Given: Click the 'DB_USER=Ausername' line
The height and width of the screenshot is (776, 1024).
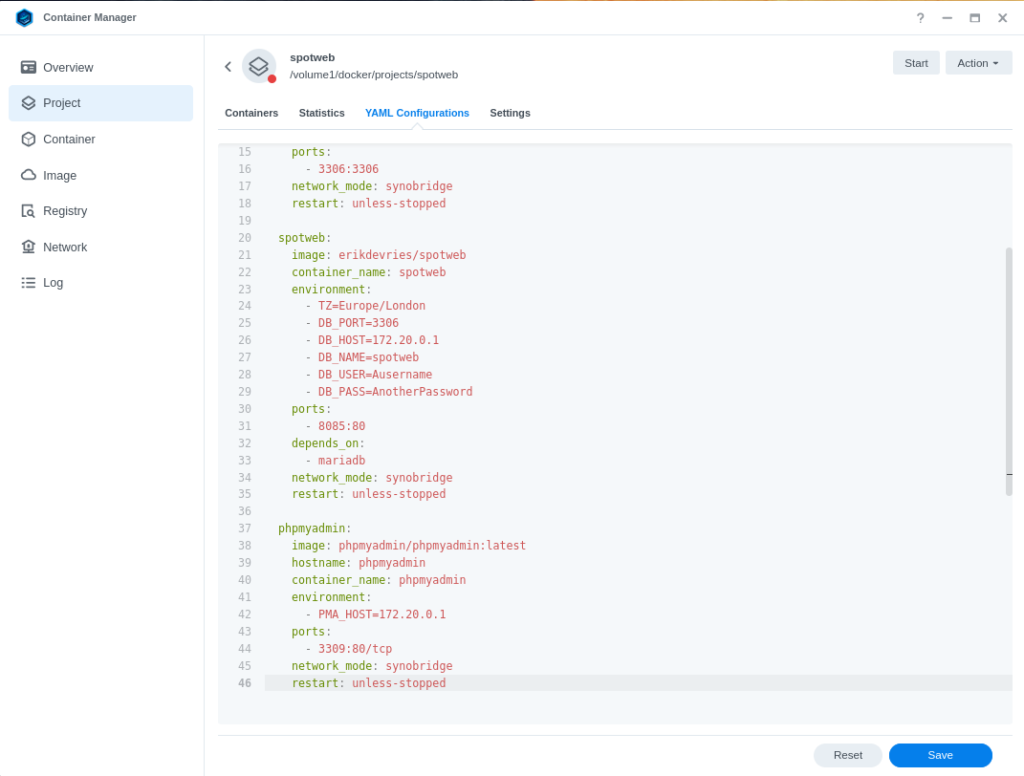Looking at the screenshot, I should tap(375, 375).
